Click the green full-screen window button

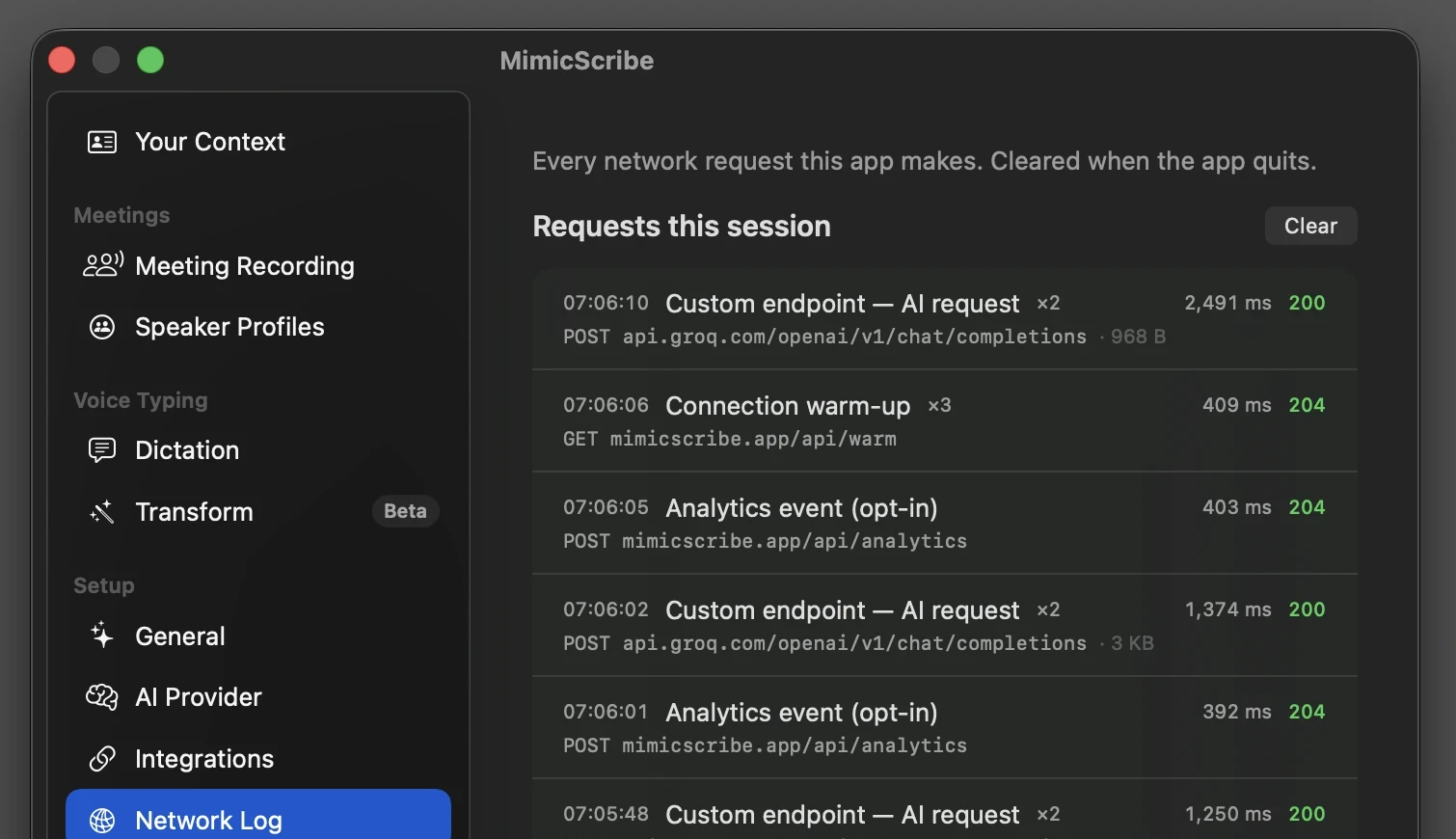coord(150,60)
